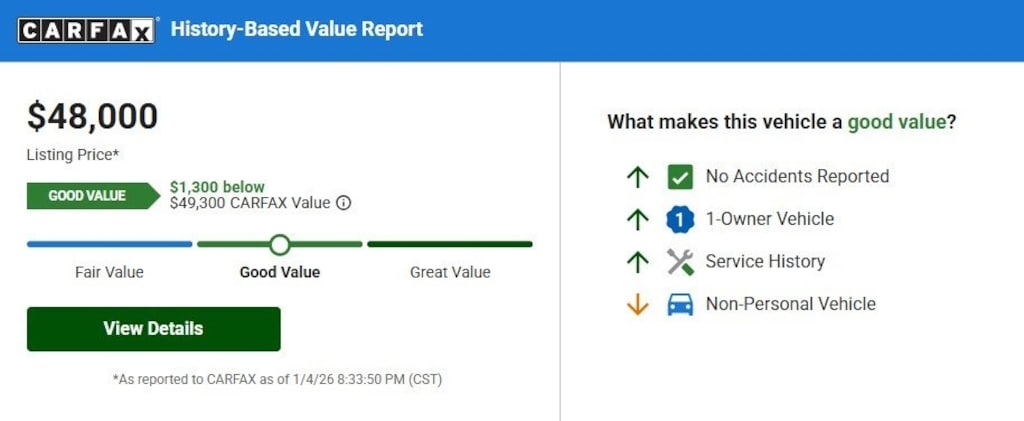The image size is (1024, 421).
Task: Click the History-Based Value Report title
Action: [x=297, y=29]
